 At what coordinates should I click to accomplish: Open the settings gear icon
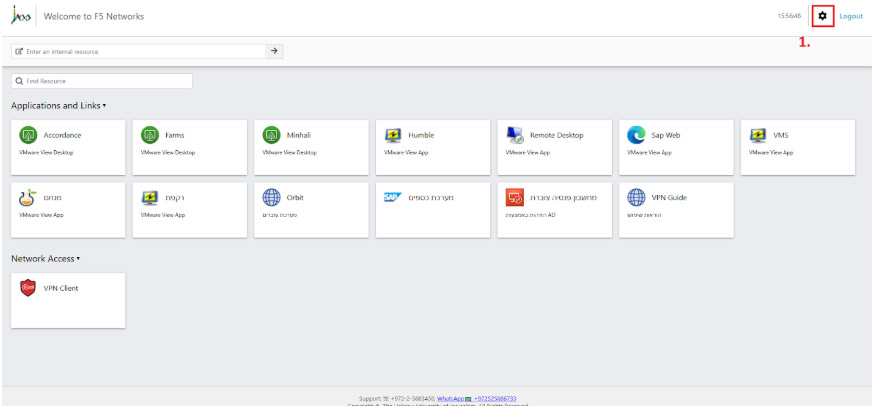point(822,16)
